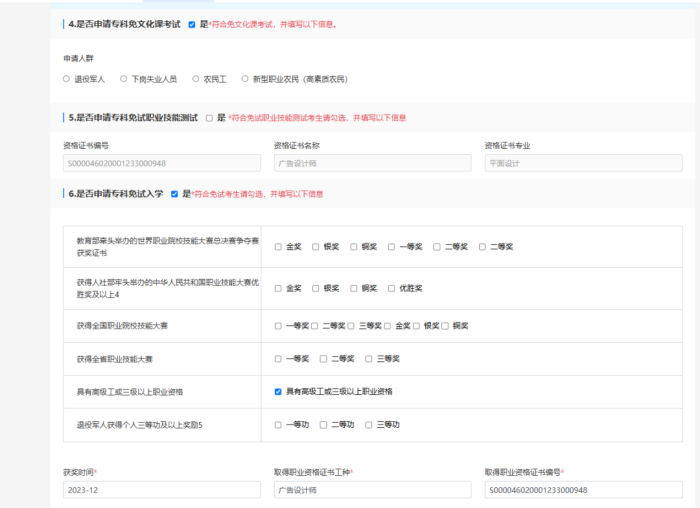Check 一等奖 in the 世界职业院校技能大赛 row
The height and width of the screenshot is (508, 700).
(x=392, y=247)
